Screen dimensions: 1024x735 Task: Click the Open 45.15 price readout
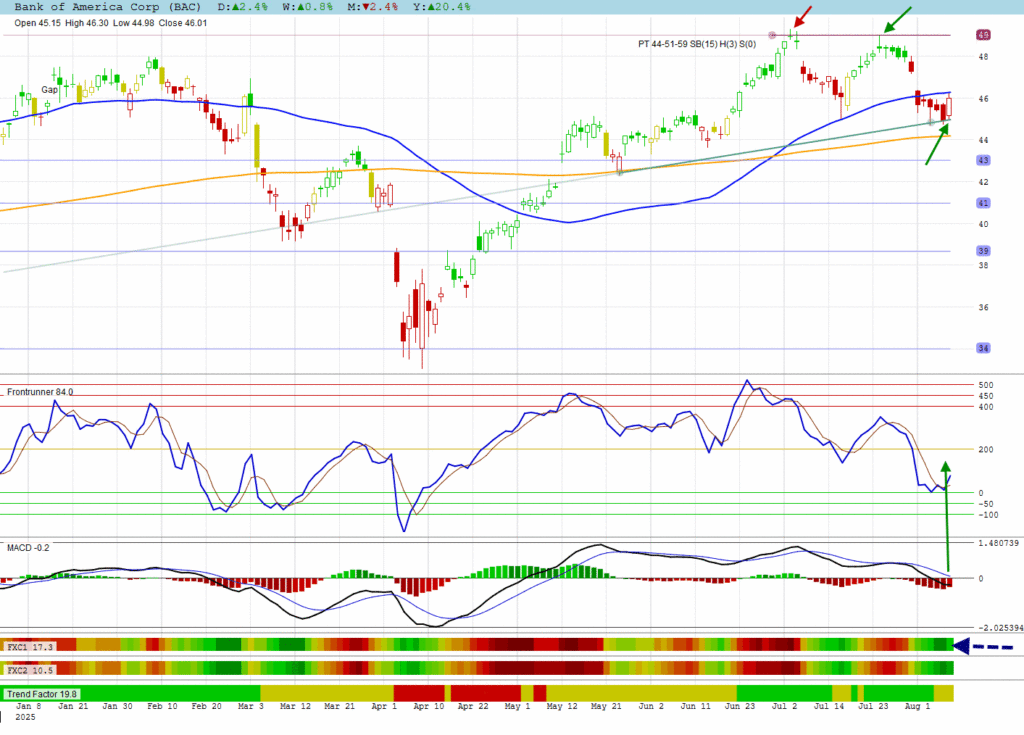pyautogui.click(x=37, y=23)
